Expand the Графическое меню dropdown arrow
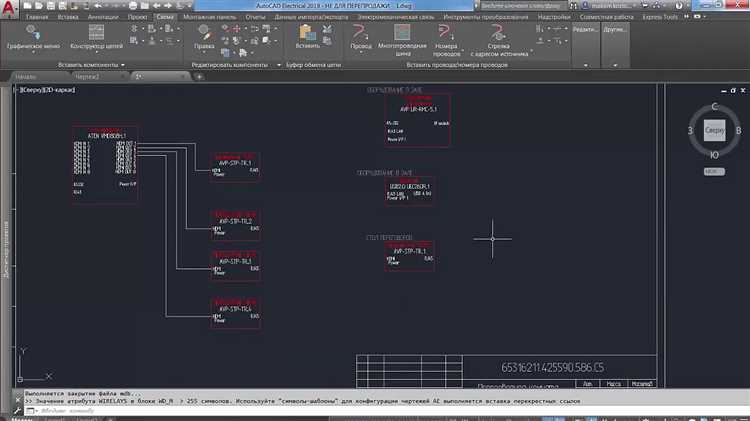This screenshot has width=750, height=421. click(x=33, y=52)
